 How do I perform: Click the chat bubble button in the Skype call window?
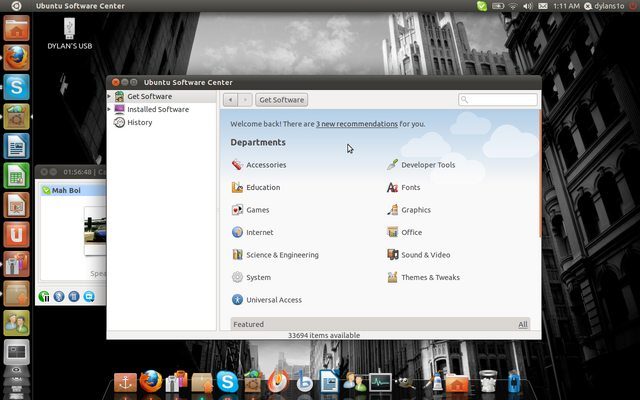click(89, 296)
